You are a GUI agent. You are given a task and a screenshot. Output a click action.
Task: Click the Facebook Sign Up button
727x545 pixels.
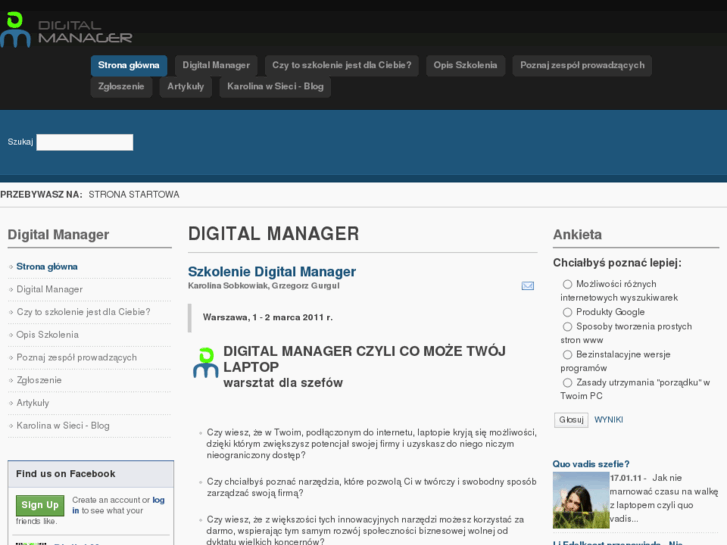(40, 505)
